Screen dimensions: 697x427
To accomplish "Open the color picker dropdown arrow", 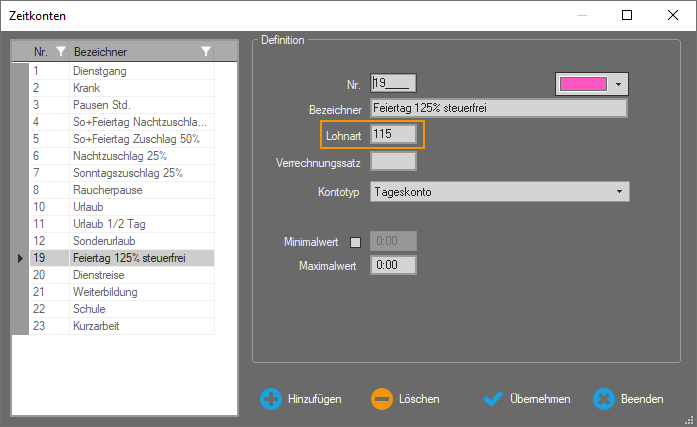I will pos(619,84).
